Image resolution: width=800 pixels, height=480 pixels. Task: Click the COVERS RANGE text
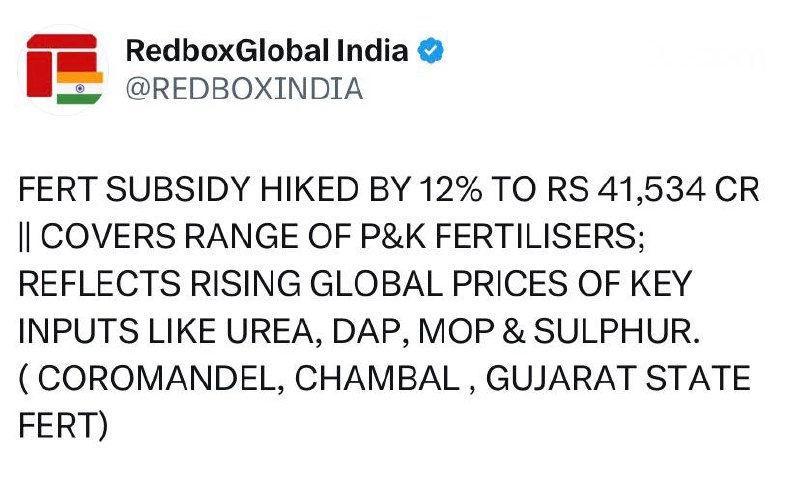coord(175,238)
